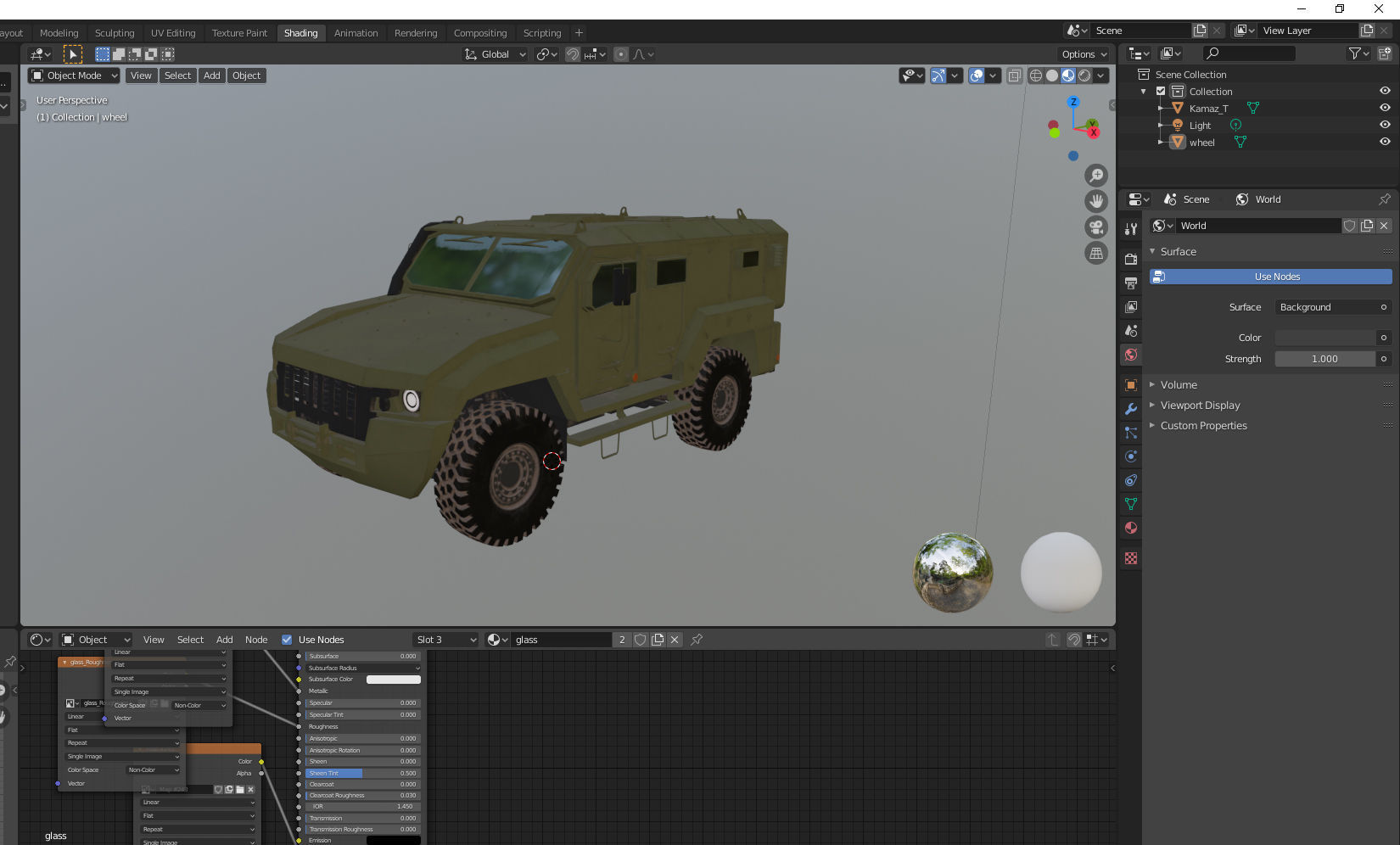This screenshot has height=845, width=1400.
Task: Toggle Use Nodes checkbox in node editor
Action: coord(287,640)
